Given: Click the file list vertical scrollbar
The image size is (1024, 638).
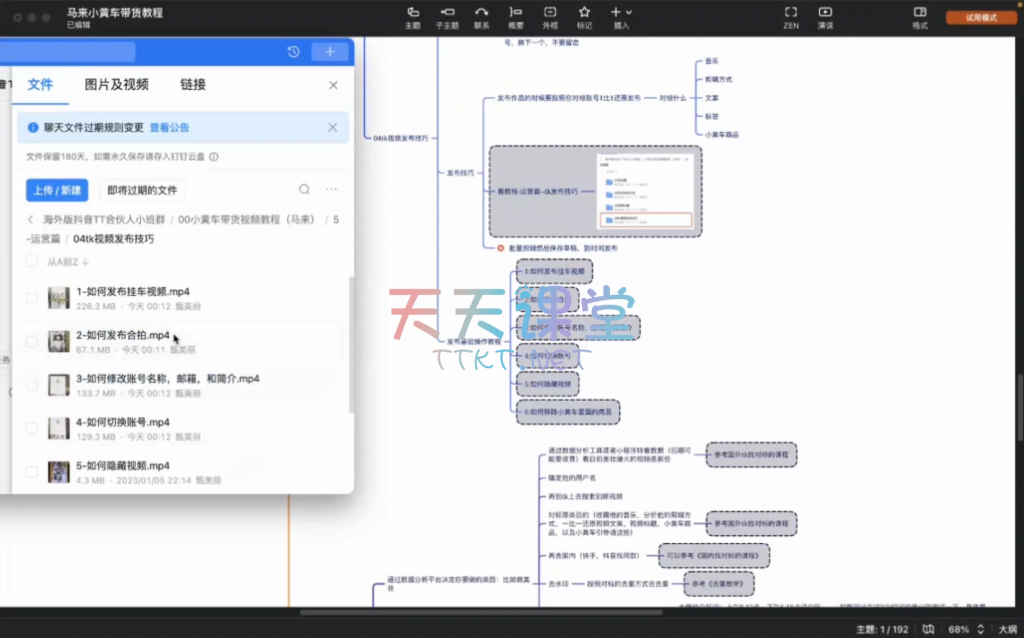Looking at the screenshot, I should click(x=350, y=345).
